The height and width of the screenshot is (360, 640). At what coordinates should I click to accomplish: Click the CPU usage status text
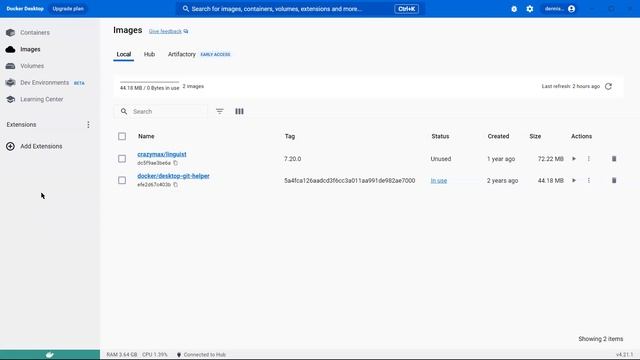(x=155, y=355)
